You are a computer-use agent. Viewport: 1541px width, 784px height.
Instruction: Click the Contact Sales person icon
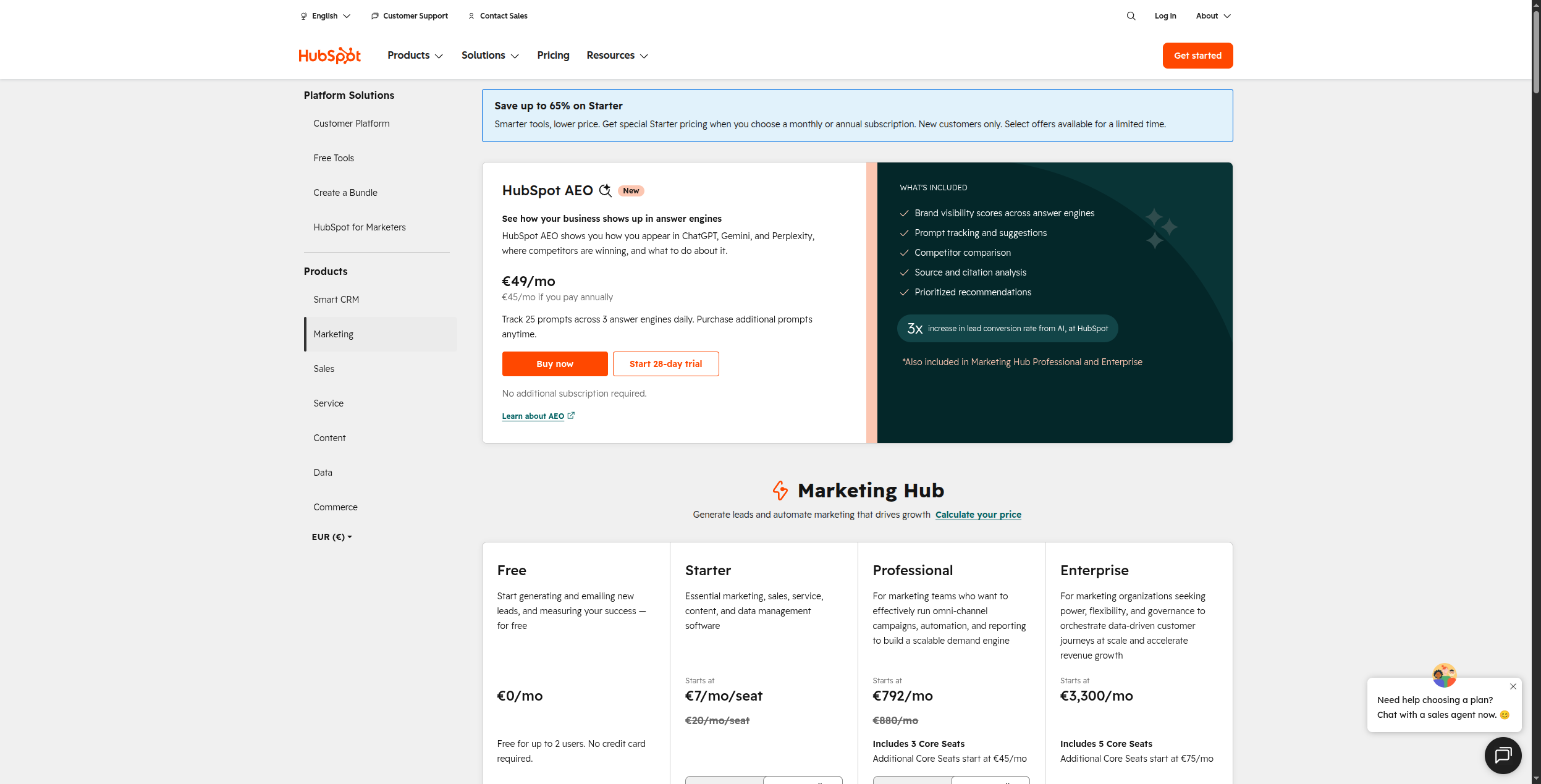[x=471, y=16]
